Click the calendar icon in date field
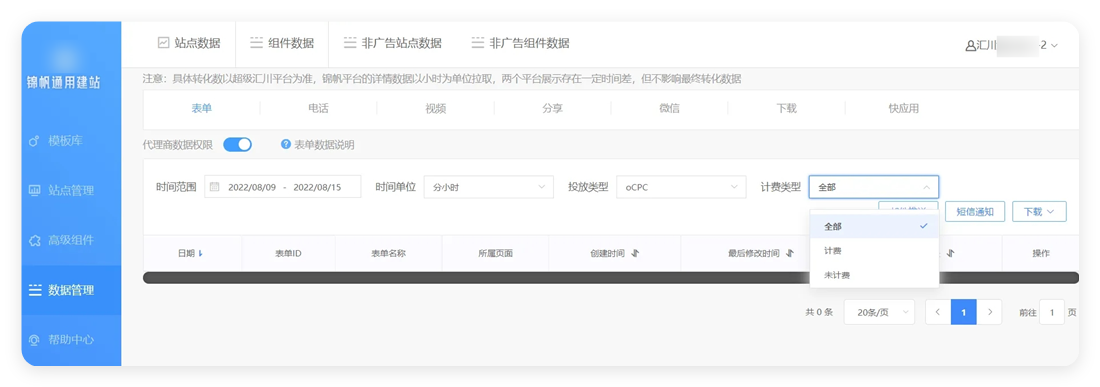 coord(215,187)
